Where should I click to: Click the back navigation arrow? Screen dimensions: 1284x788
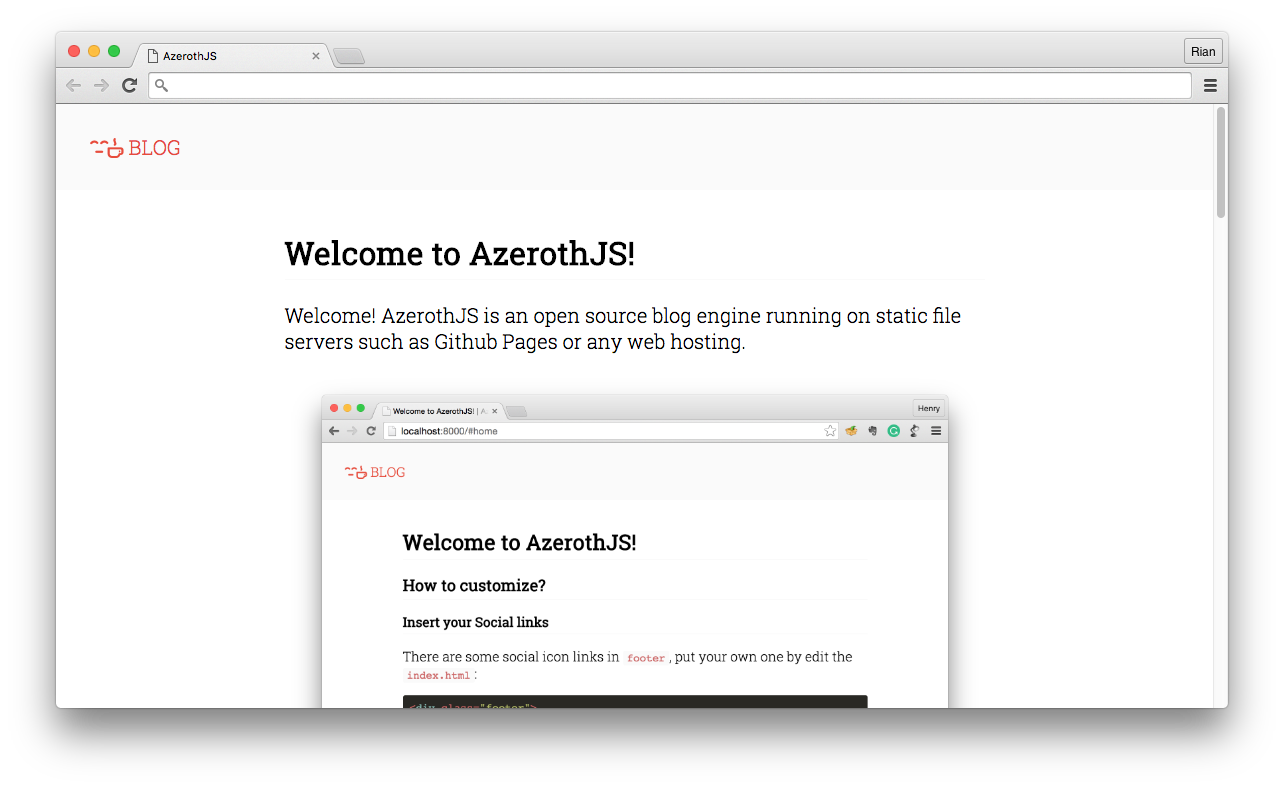point(73,85)
